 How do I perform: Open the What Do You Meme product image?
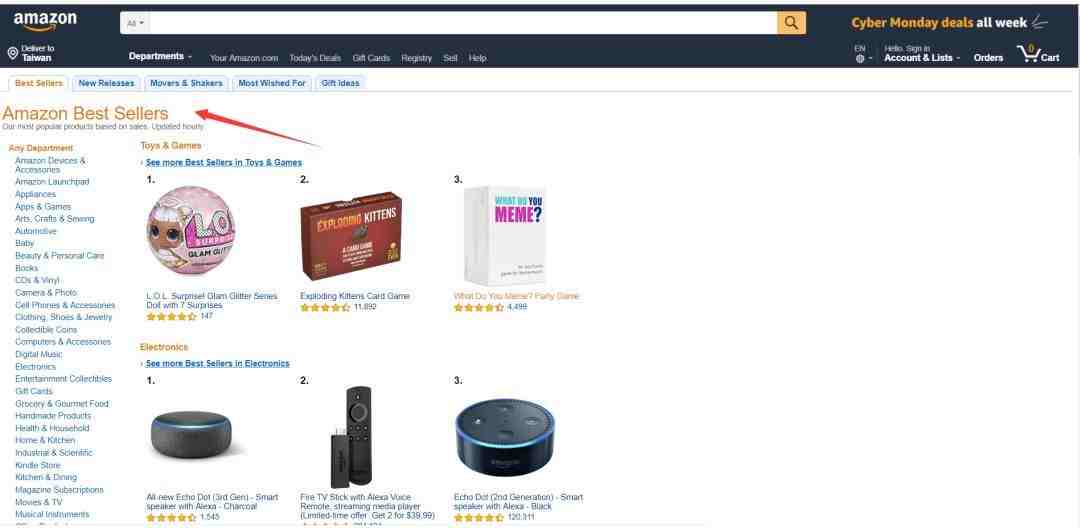[505, 235]
